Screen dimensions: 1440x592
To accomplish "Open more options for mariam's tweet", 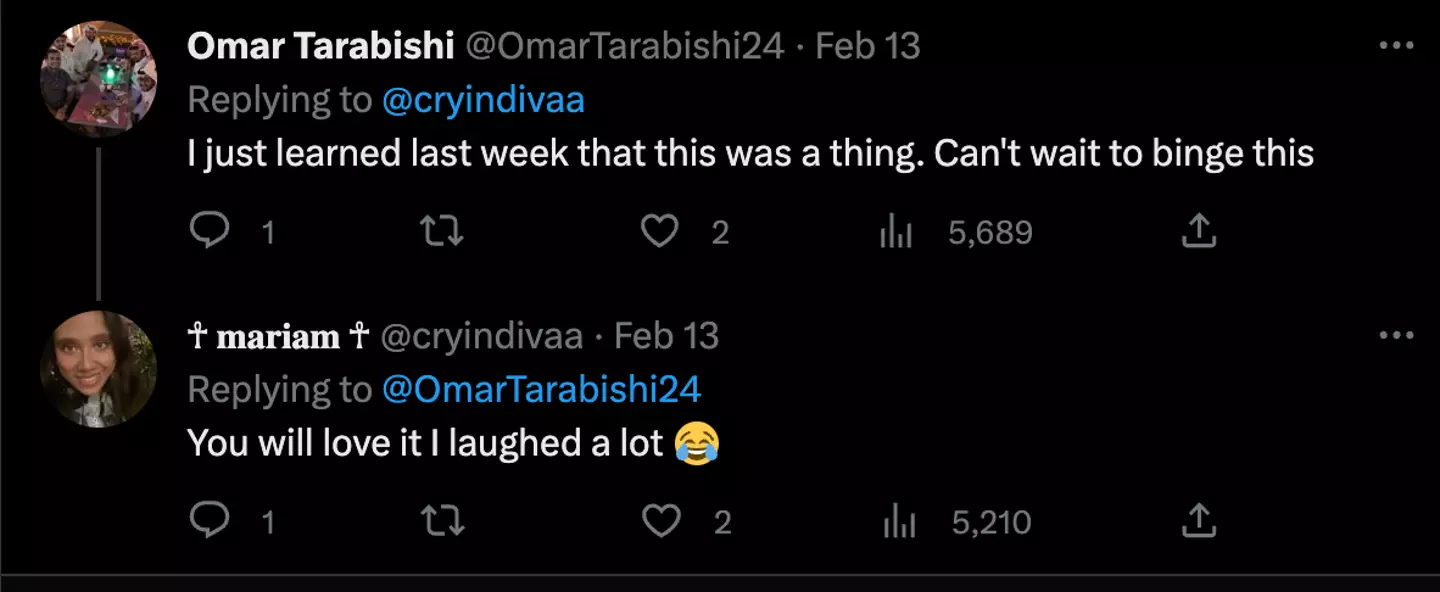I will 1396,335.
